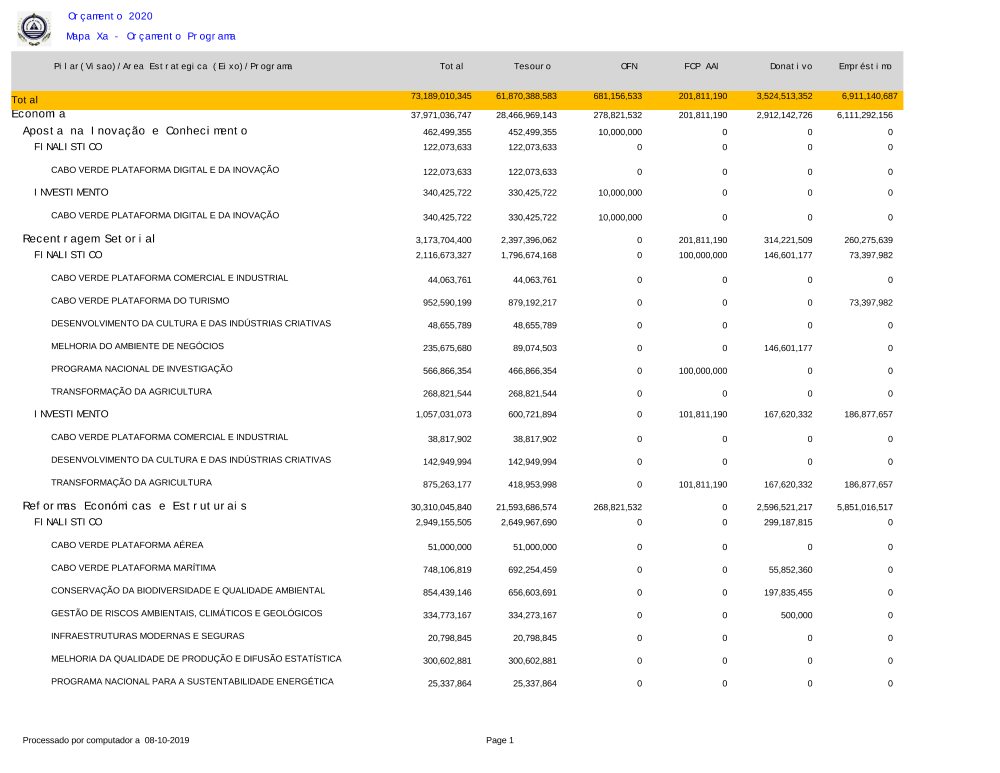Select the 'Donativo' column header
Viewport: 1000px width, 773px height.
point(791,66)
